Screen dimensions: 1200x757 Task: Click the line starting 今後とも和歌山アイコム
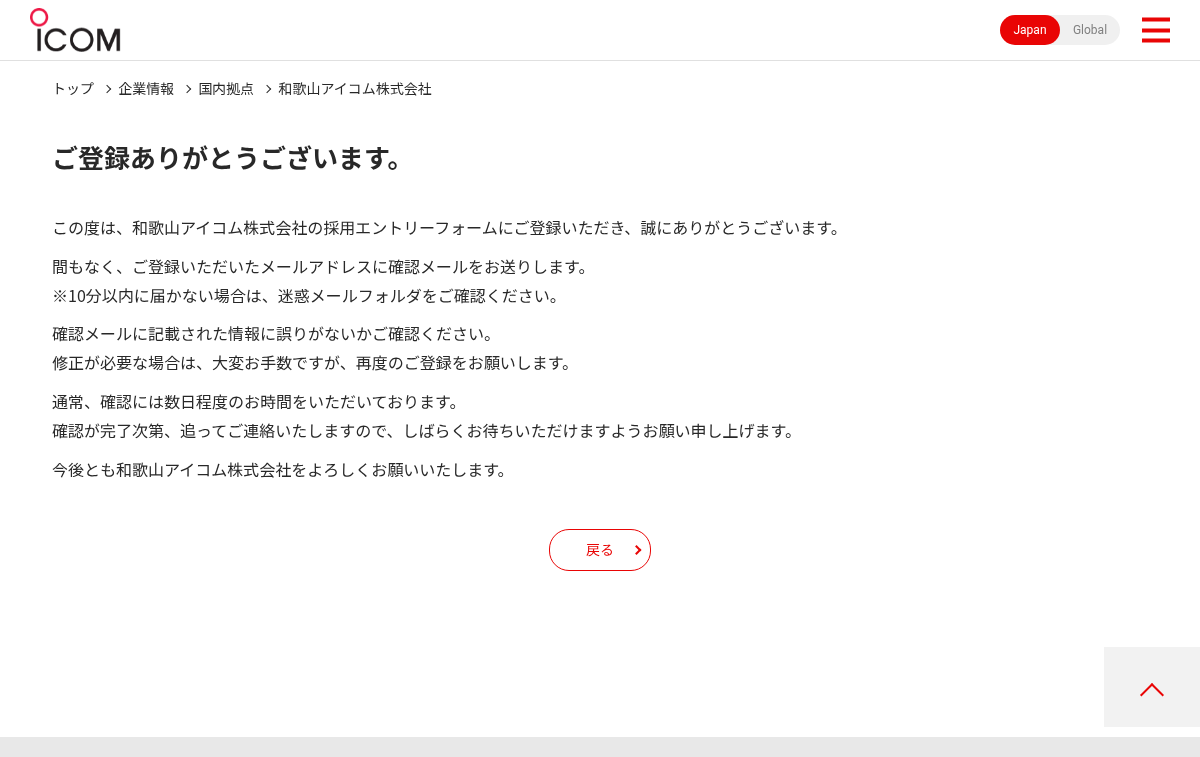[x=281, y=470]
